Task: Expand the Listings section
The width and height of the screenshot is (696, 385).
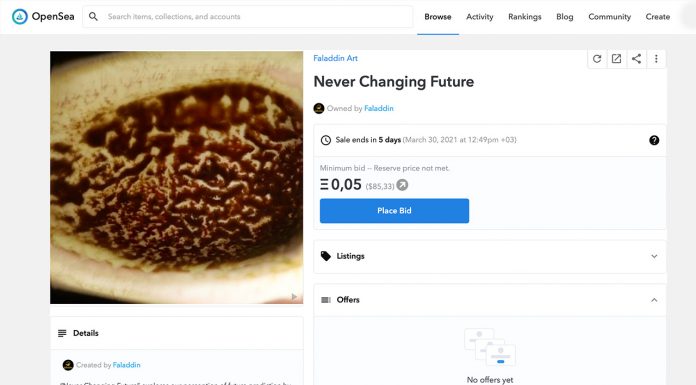Action: 490,256
